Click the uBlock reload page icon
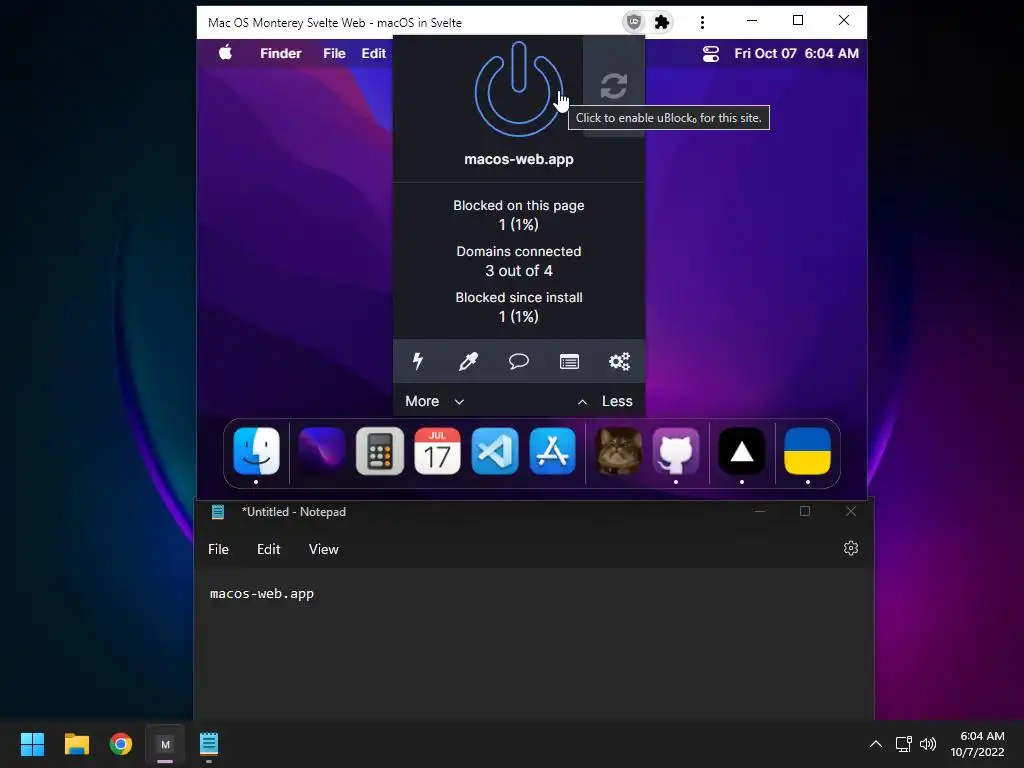 click(x=613, y=86)
